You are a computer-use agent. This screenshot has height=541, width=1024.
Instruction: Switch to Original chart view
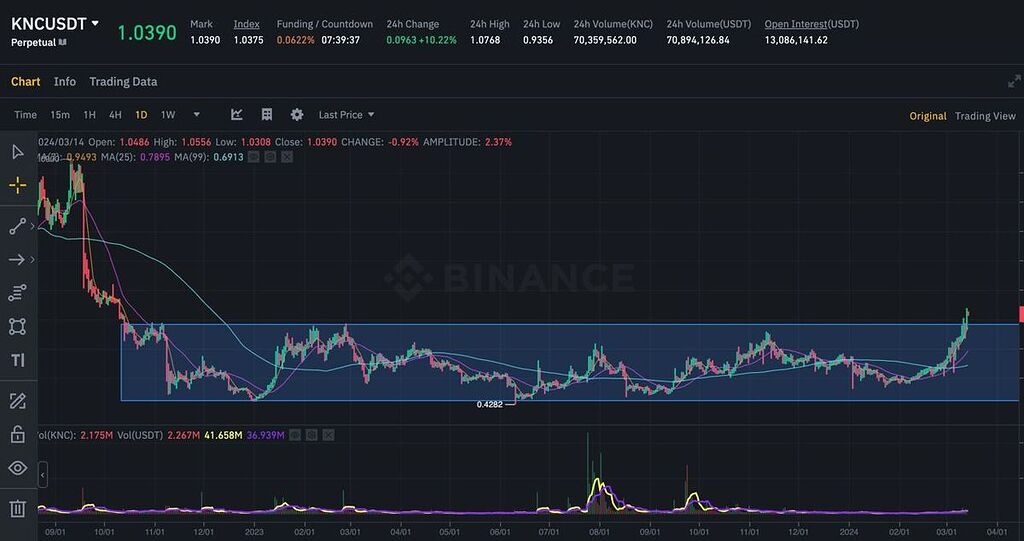[928, 116]
